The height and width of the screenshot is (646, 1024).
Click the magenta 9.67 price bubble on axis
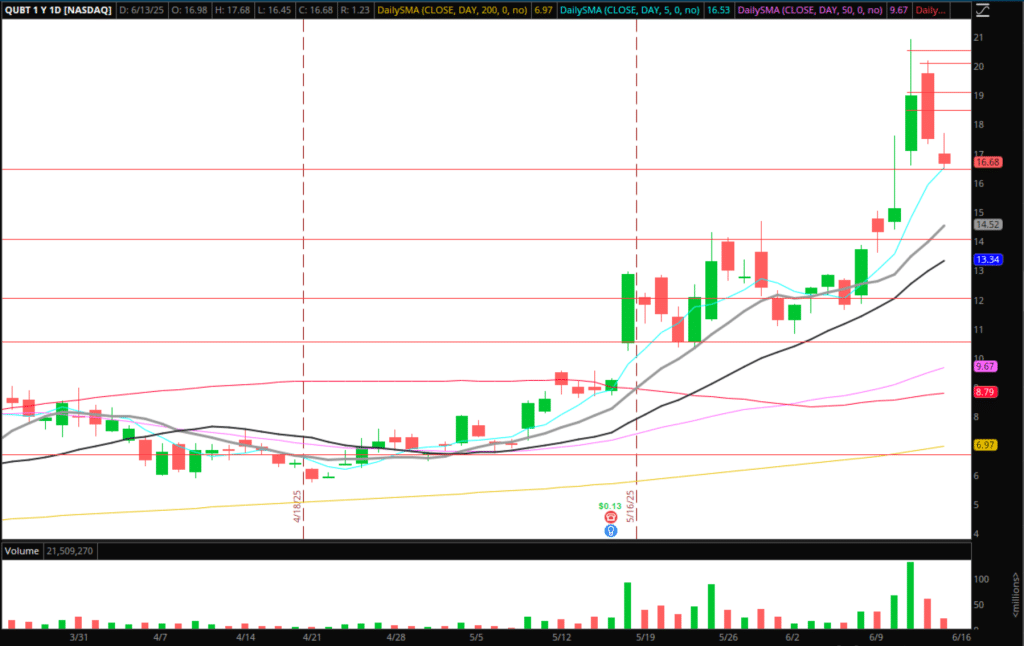click(985, 367)
